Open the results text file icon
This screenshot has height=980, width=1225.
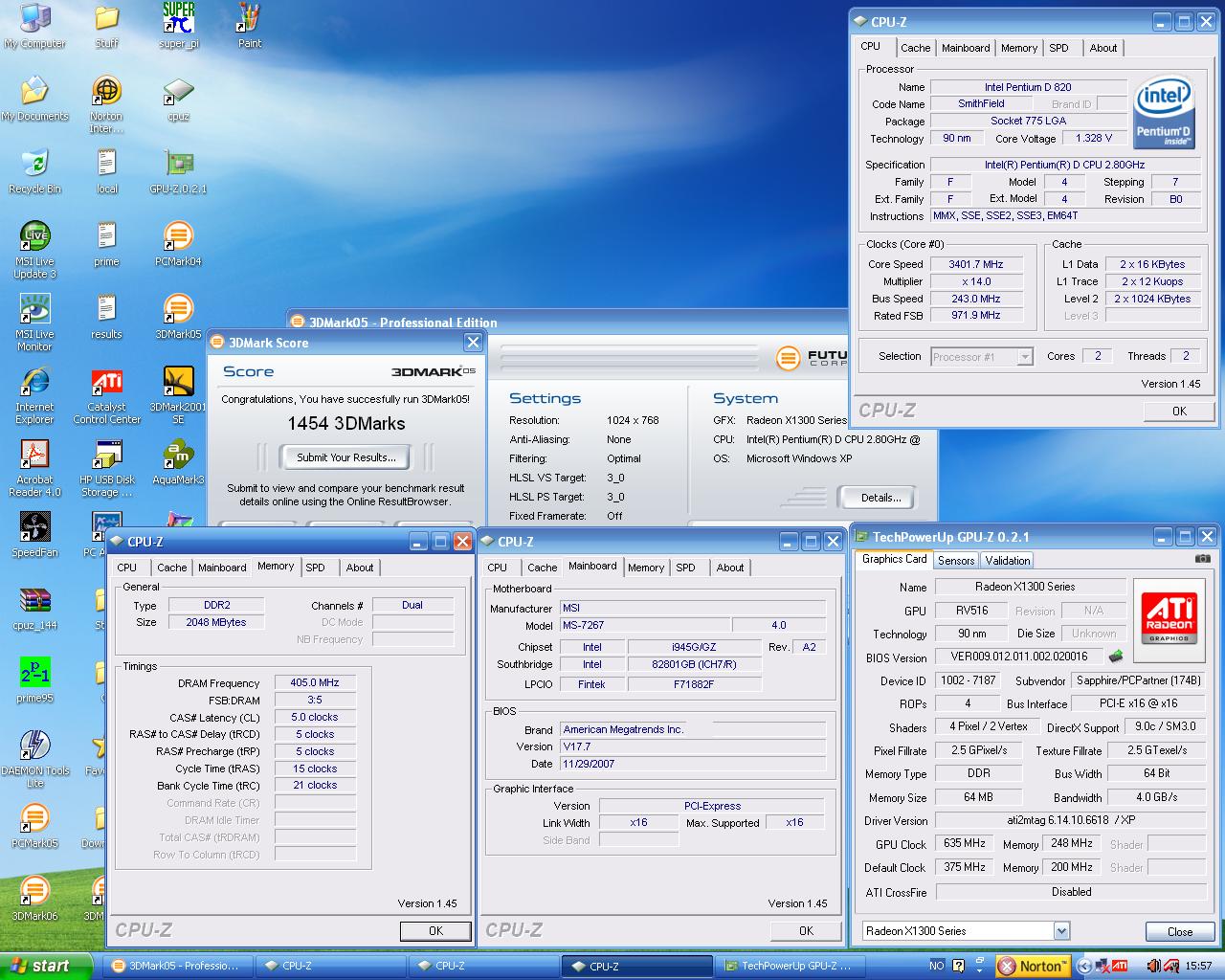click(x=106, y=317)
